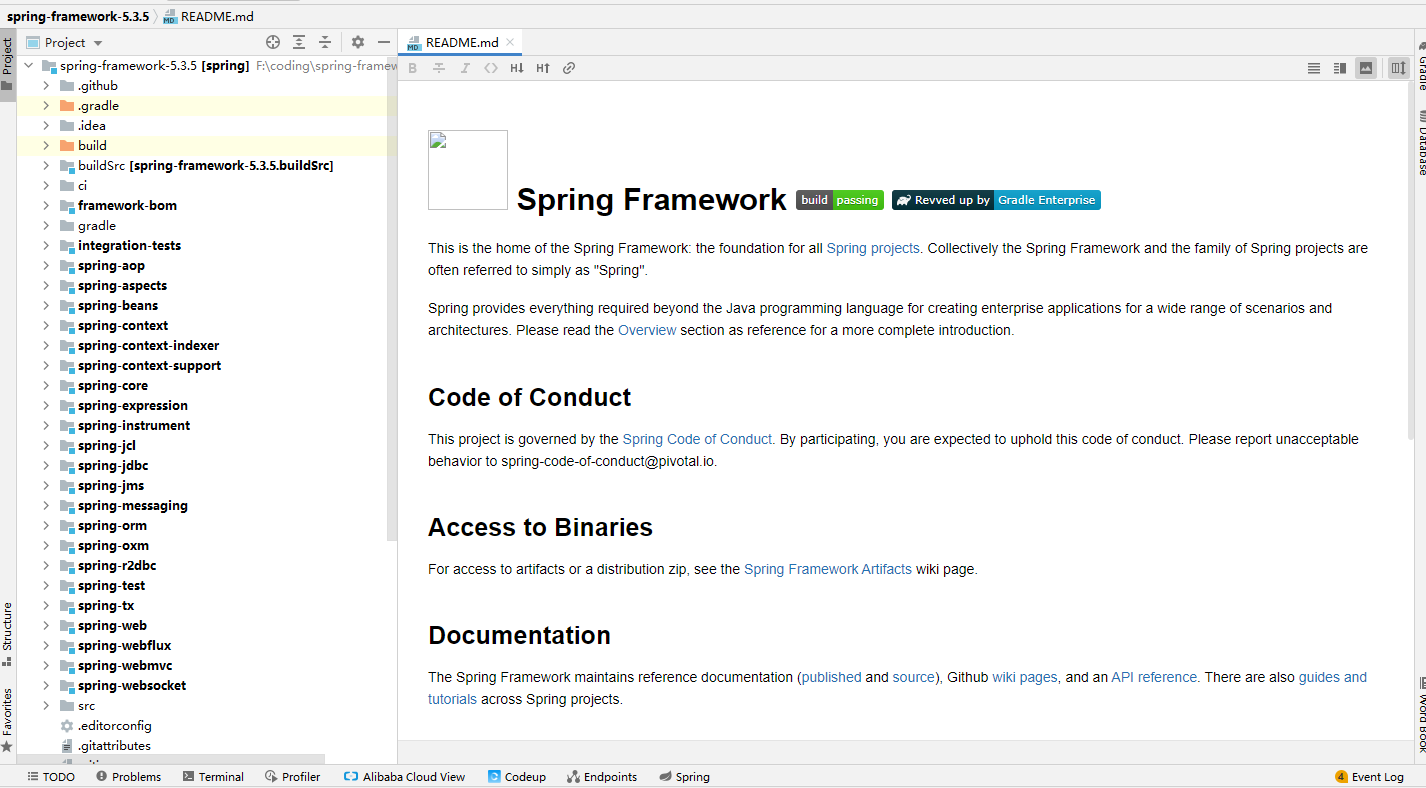
Task: Toggle auto-scroll preview button
Action: coord(1398,68)
